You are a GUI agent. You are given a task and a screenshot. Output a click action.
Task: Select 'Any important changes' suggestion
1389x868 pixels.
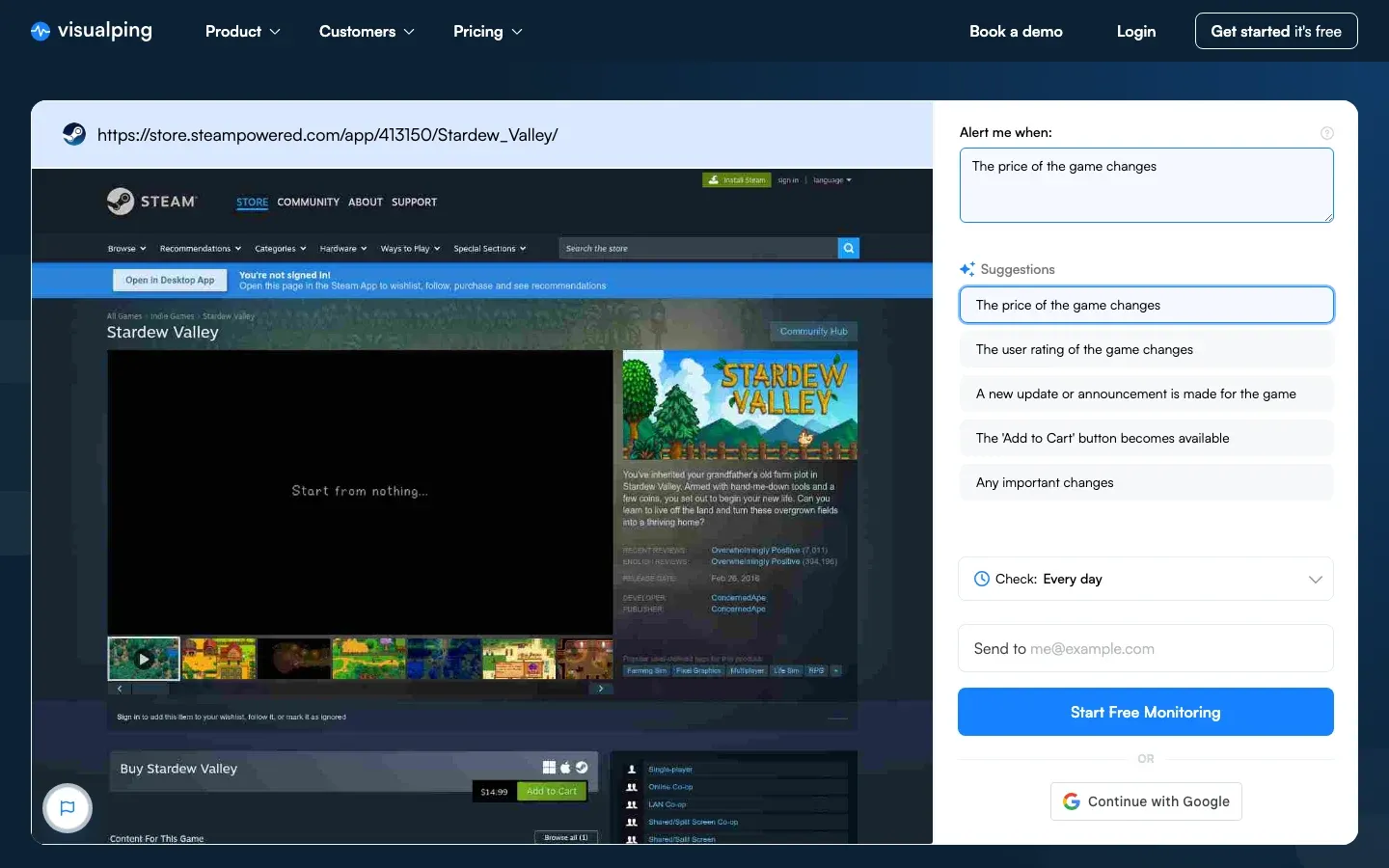tap(1147, 482)
